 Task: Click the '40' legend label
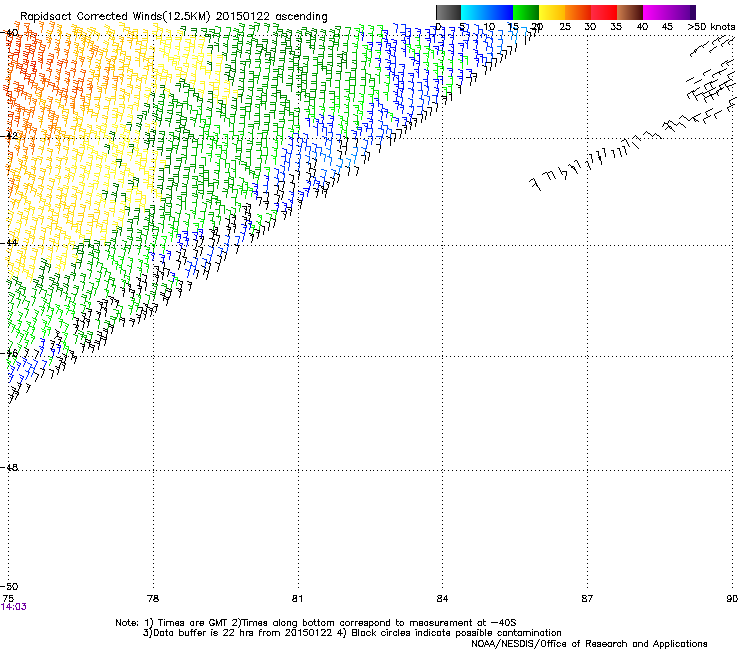(642, 27)
